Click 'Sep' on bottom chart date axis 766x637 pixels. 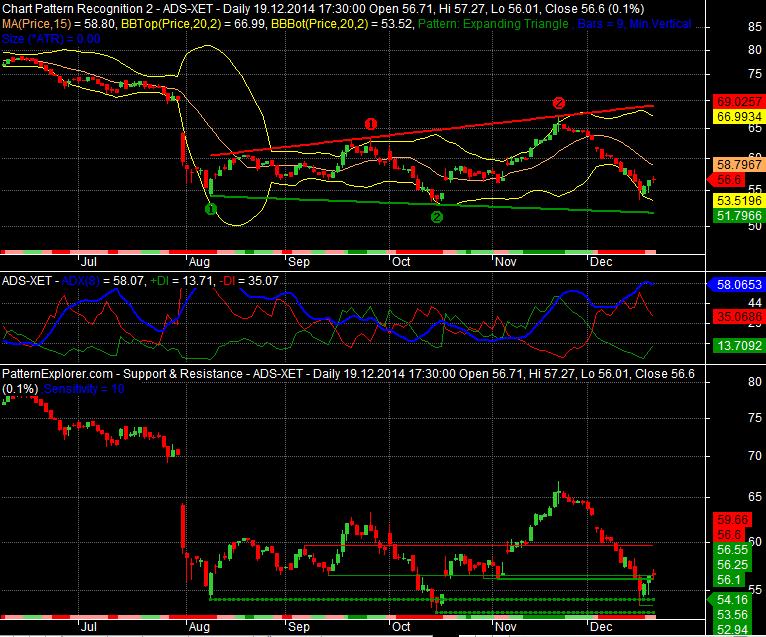pos(298,627)
